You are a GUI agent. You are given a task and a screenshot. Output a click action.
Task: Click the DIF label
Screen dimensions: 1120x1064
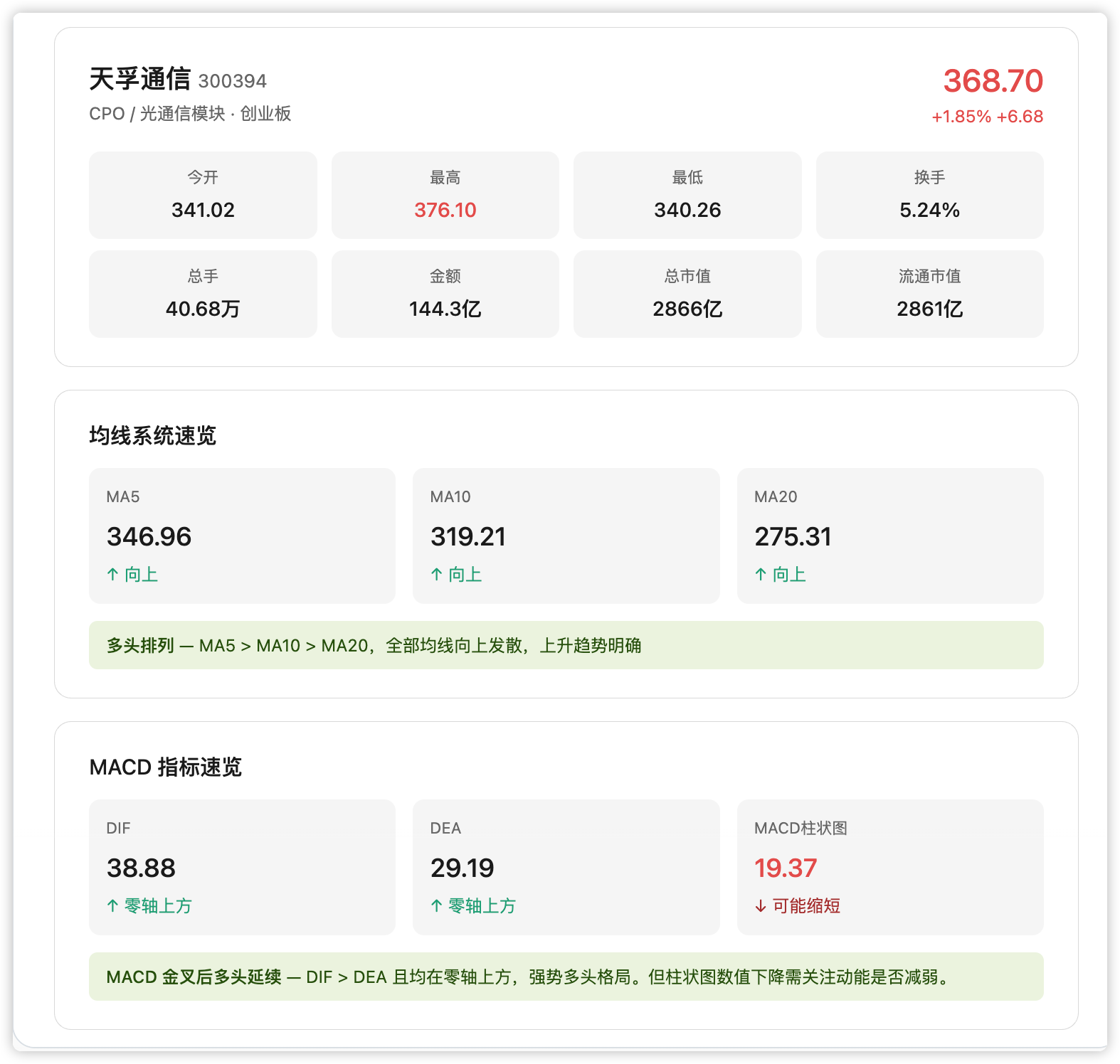tap(118, 829)
